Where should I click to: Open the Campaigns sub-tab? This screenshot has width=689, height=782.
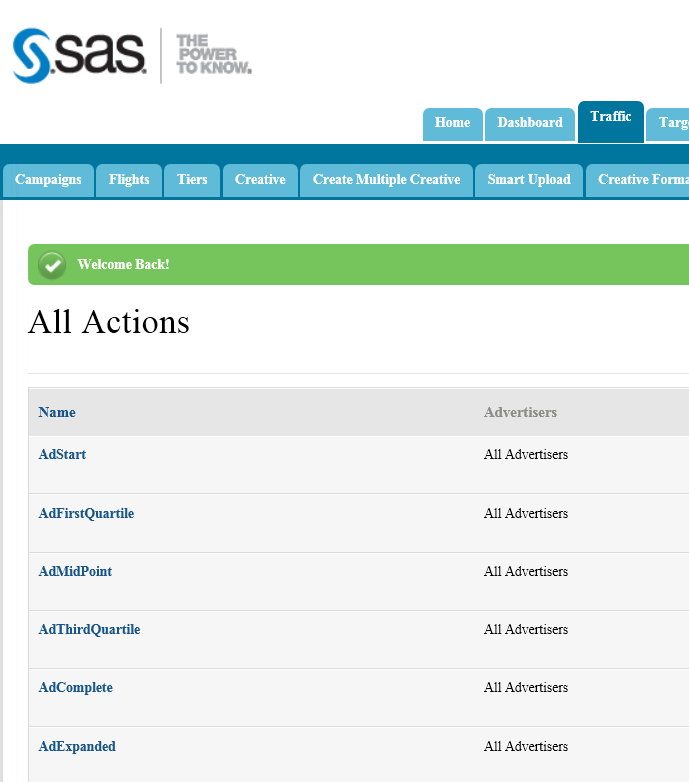[x=48, y=180]
